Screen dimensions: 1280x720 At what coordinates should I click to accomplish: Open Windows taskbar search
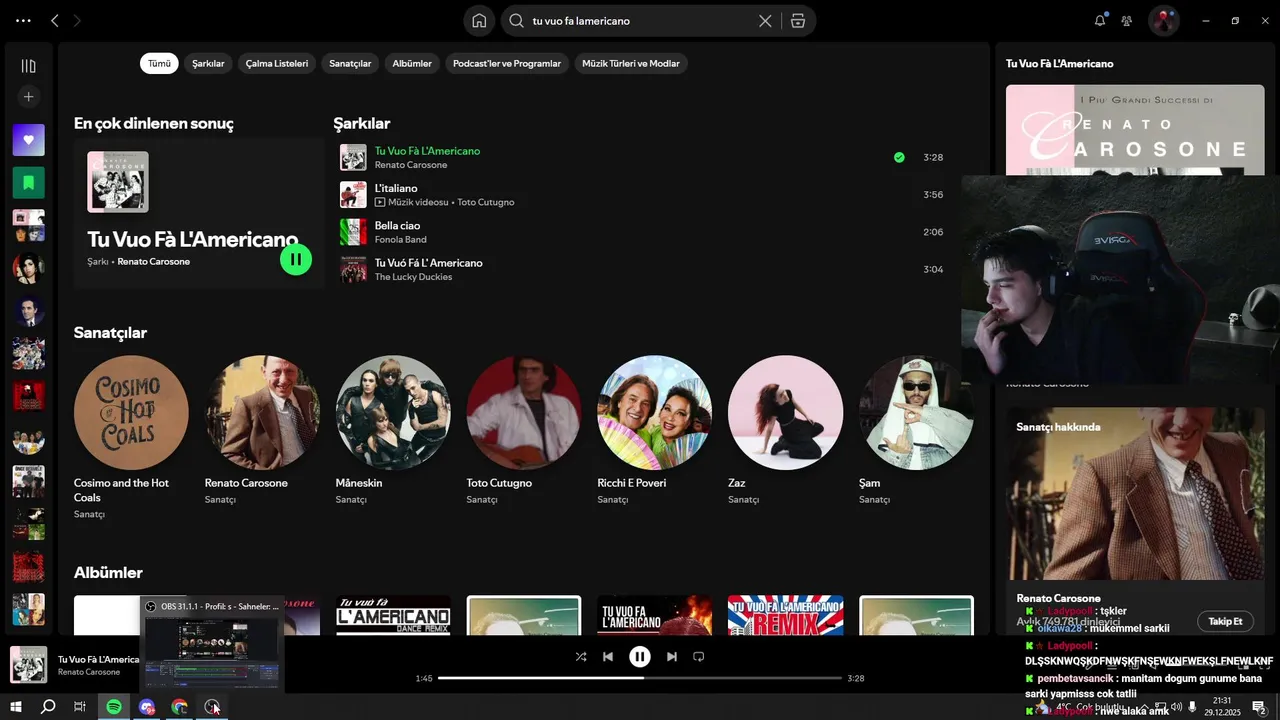[x=48, y=707]
